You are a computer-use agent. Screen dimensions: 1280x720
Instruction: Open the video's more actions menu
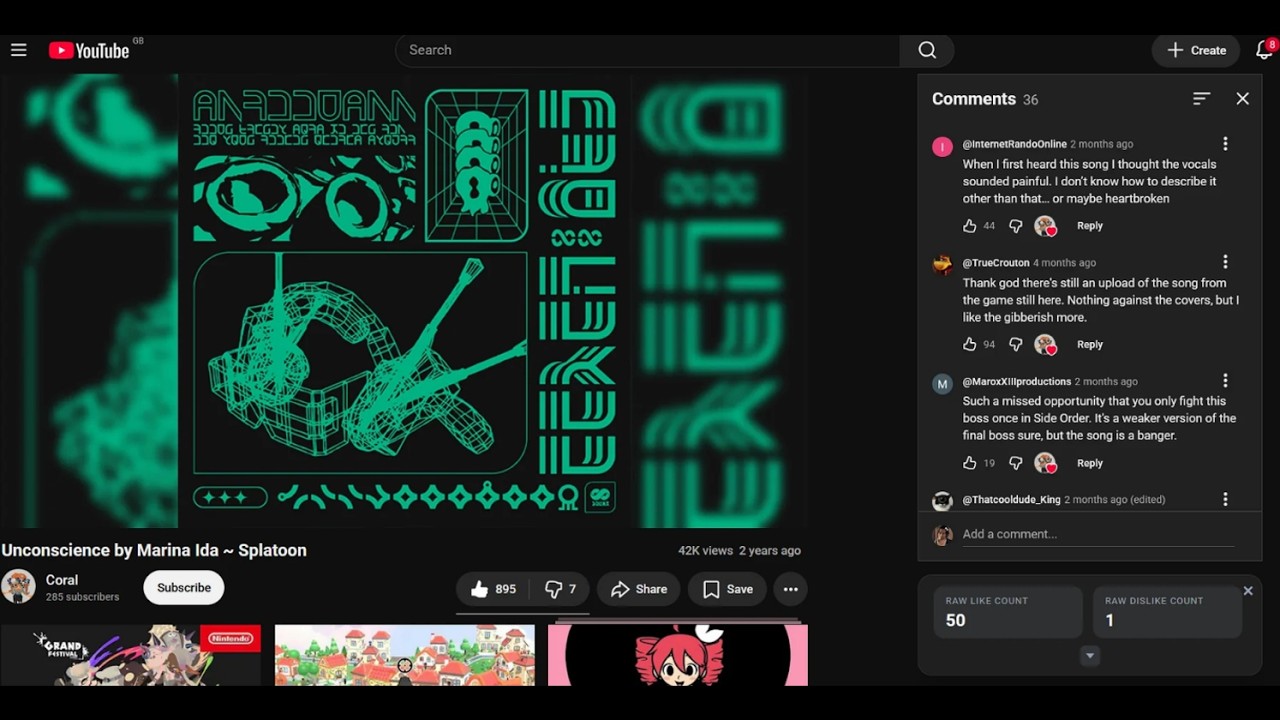coord(790,589)
